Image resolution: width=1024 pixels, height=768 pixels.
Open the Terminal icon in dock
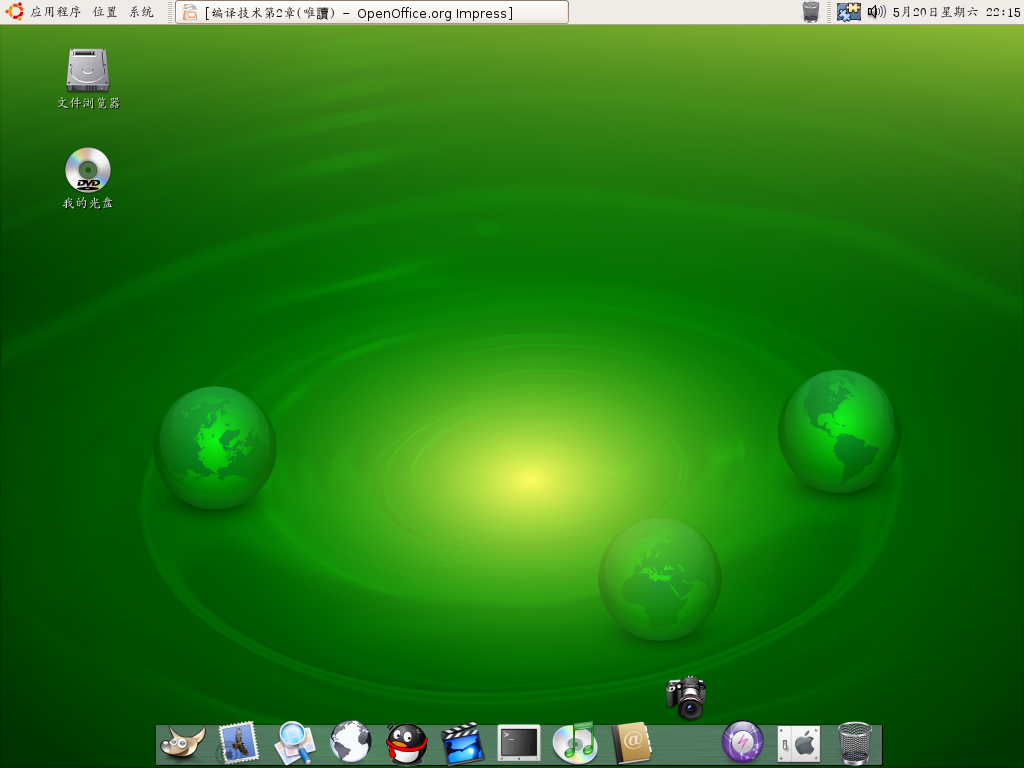pyautogui.click(x=519, y=743)
